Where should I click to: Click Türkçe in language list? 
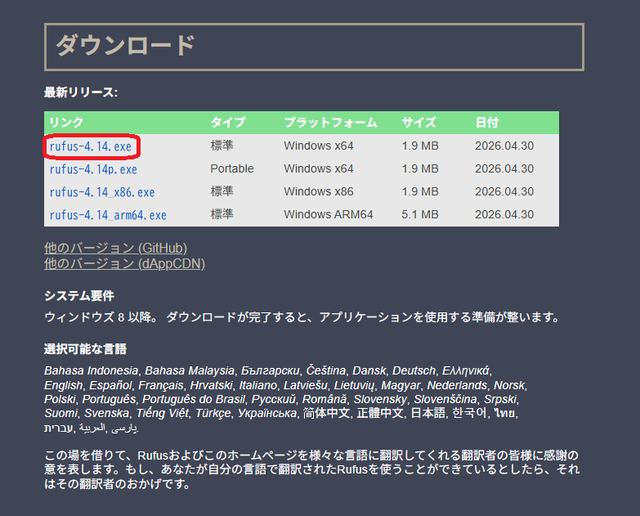213,413
